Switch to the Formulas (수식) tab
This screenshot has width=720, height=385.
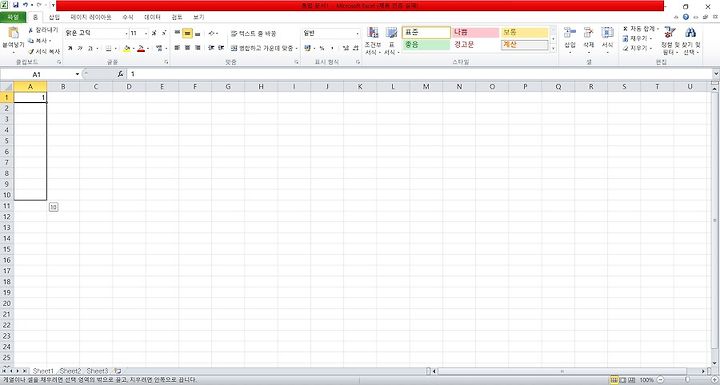pos(128,17)
